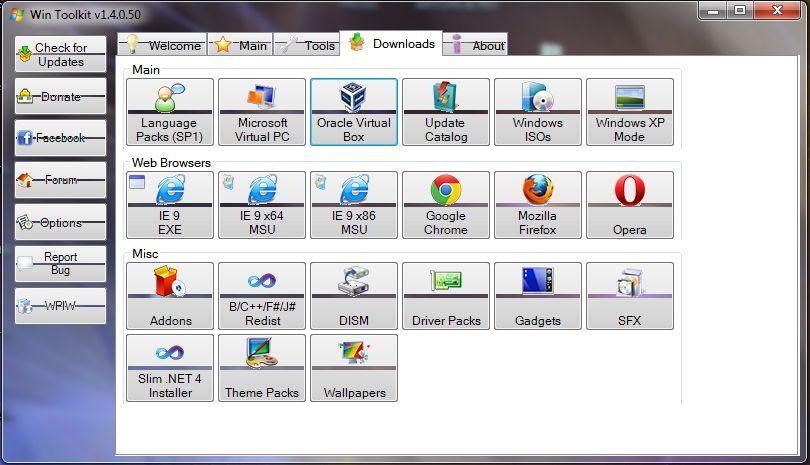Open Windows XP Mode download
This screenshot has height=465, width=810.
(x=630, y=112)
